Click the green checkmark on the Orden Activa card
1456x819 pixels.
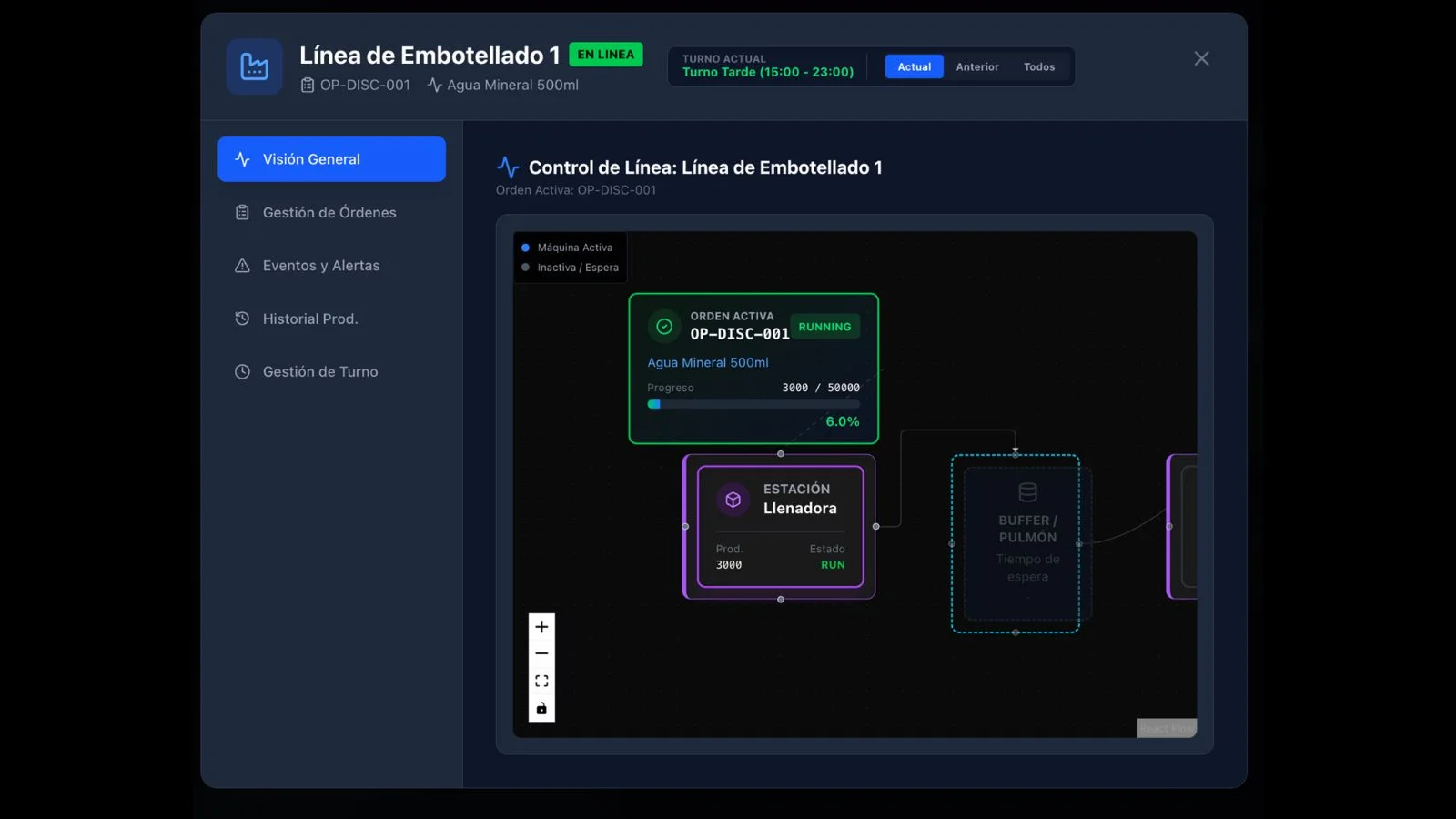click(663, 326)
